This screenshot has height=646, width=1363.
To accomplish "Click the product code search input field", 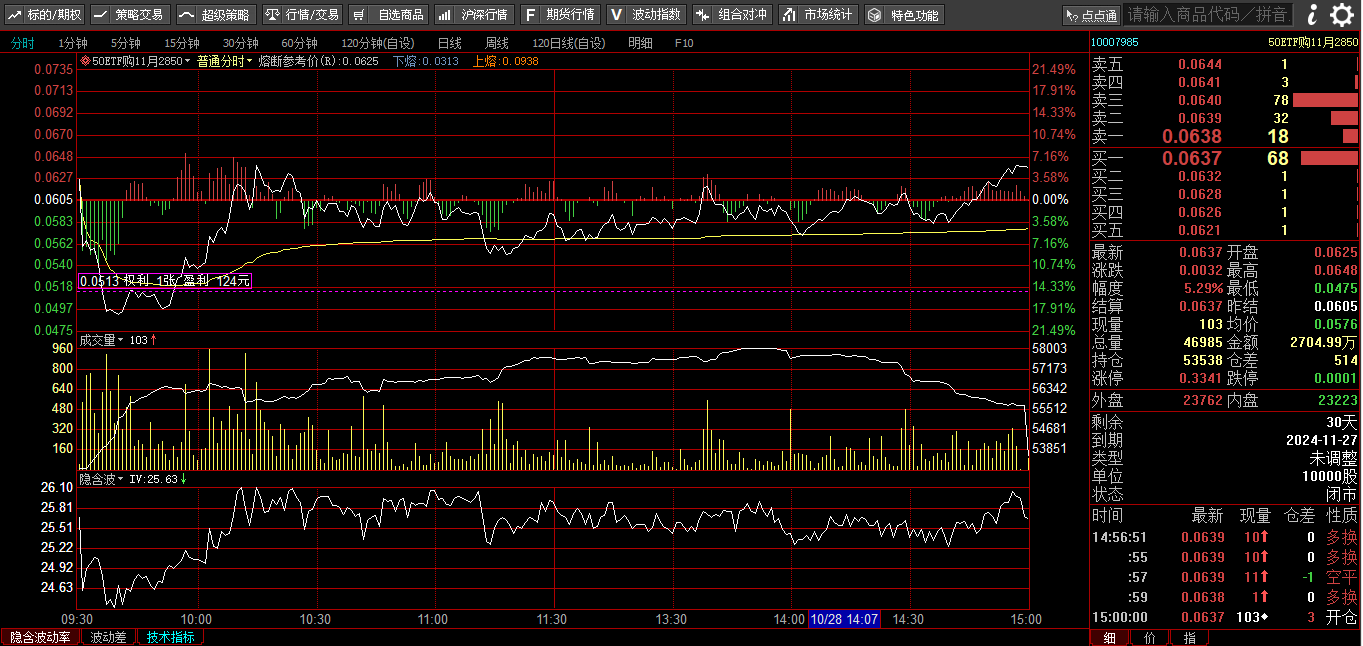I will pos(1207,15).
